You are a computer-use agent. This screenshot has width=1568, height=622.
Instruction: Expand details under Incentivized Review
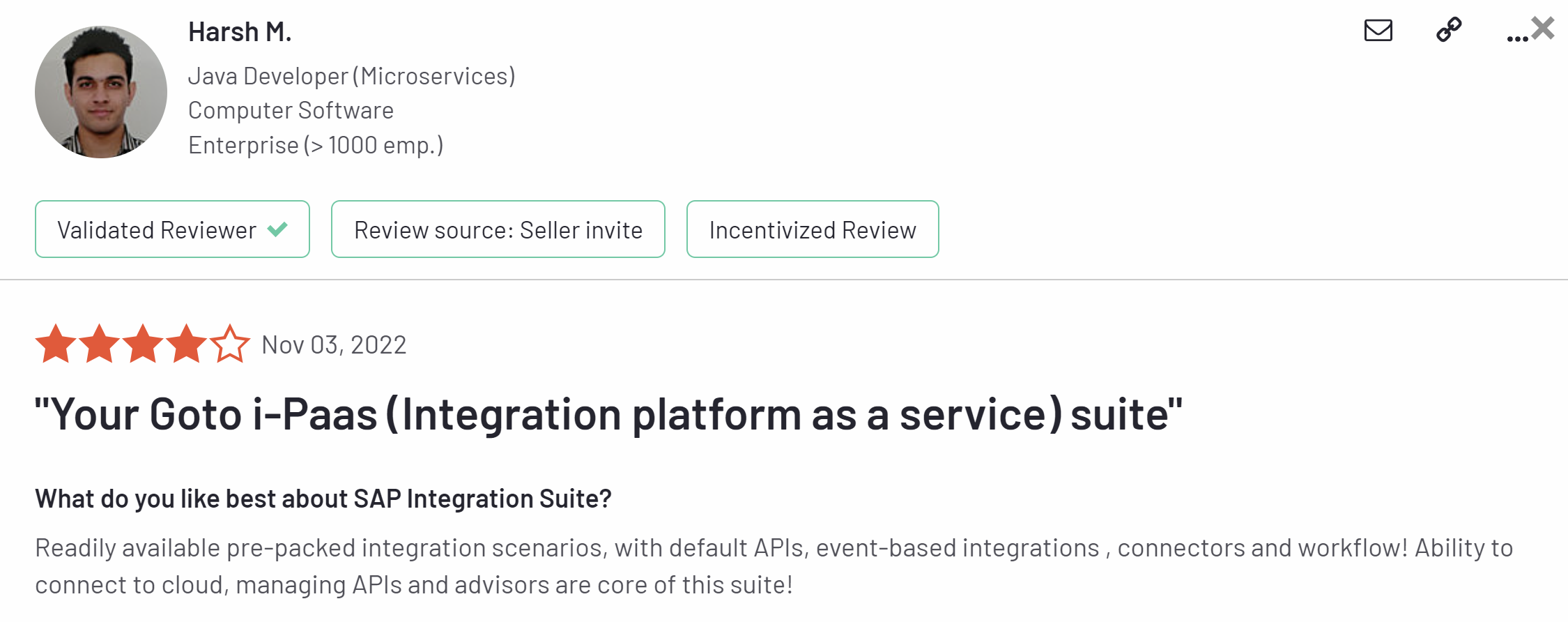(x=812, y=229)
